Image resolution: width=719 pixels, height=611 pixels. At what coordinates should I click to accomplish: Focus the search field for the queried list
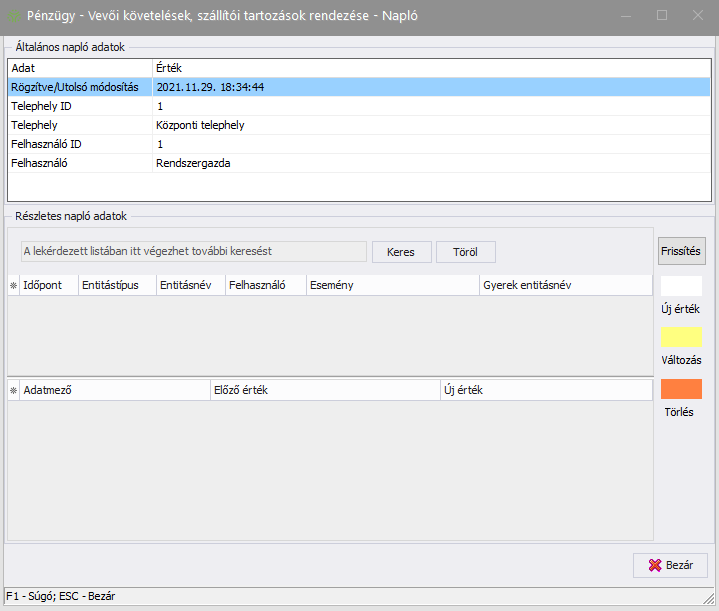[x=192, y=251]
